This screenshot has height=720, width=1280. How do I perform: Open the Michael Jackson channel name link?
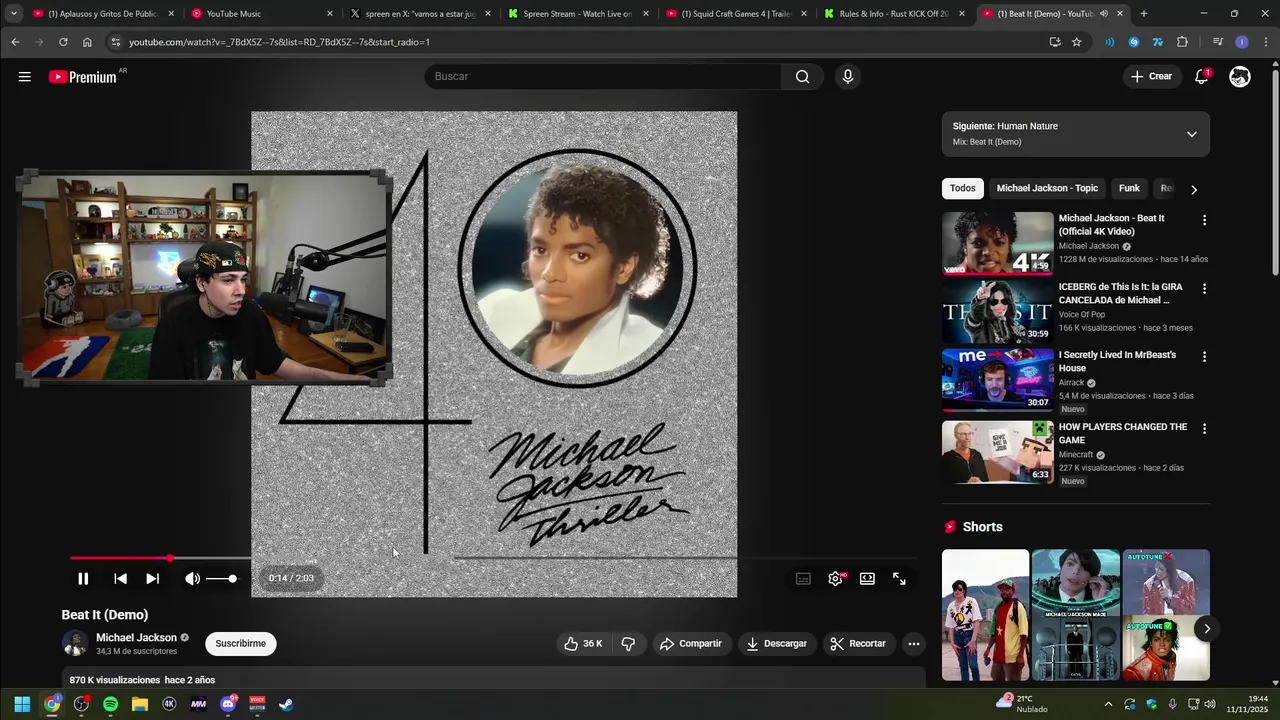pos(136,638)
